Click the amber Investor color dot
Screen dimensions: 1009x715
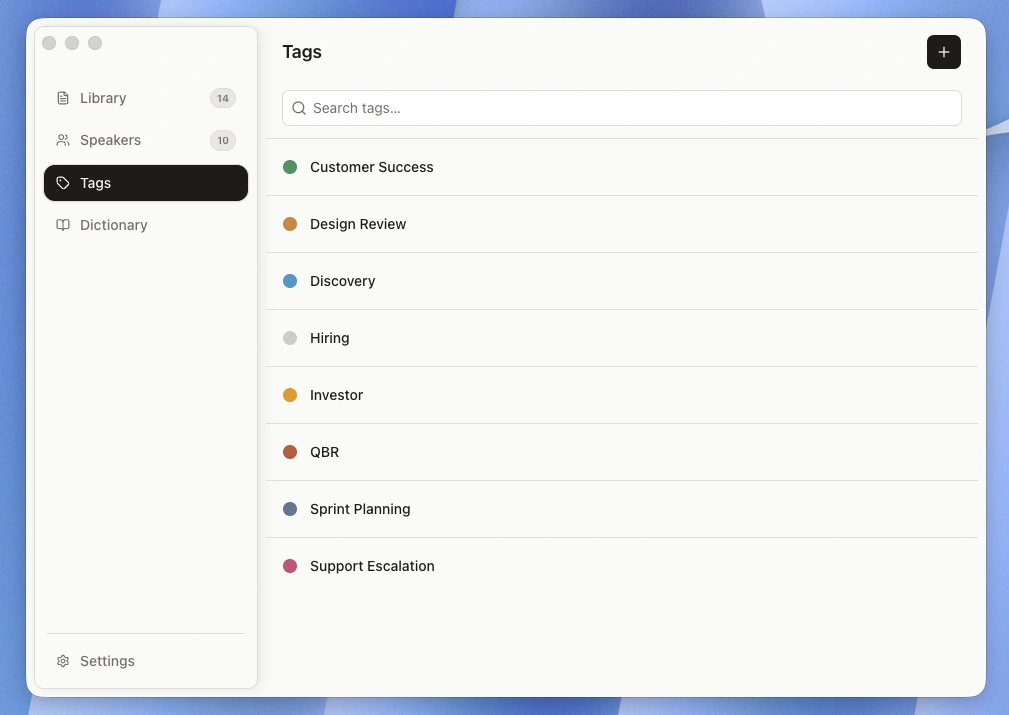pos(290,395)
